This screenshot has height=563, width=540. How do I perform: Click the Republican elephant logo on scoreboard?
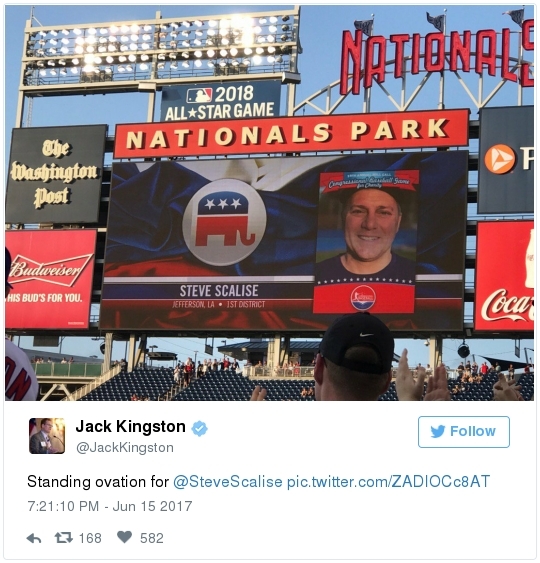pos(224,222)
